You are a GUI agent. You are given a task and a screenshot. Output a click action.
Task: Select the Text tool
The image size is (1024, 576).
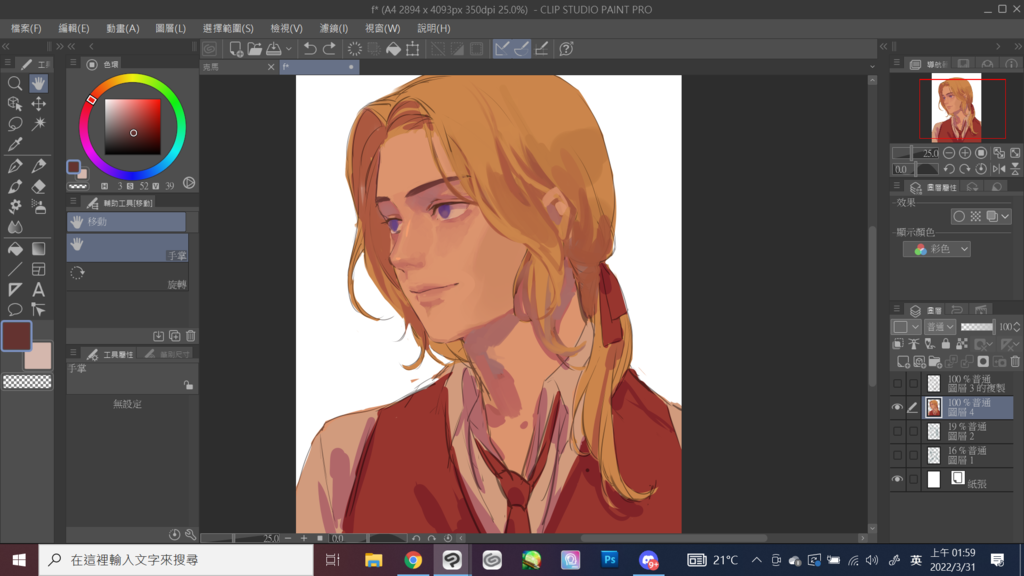point(39,289)
